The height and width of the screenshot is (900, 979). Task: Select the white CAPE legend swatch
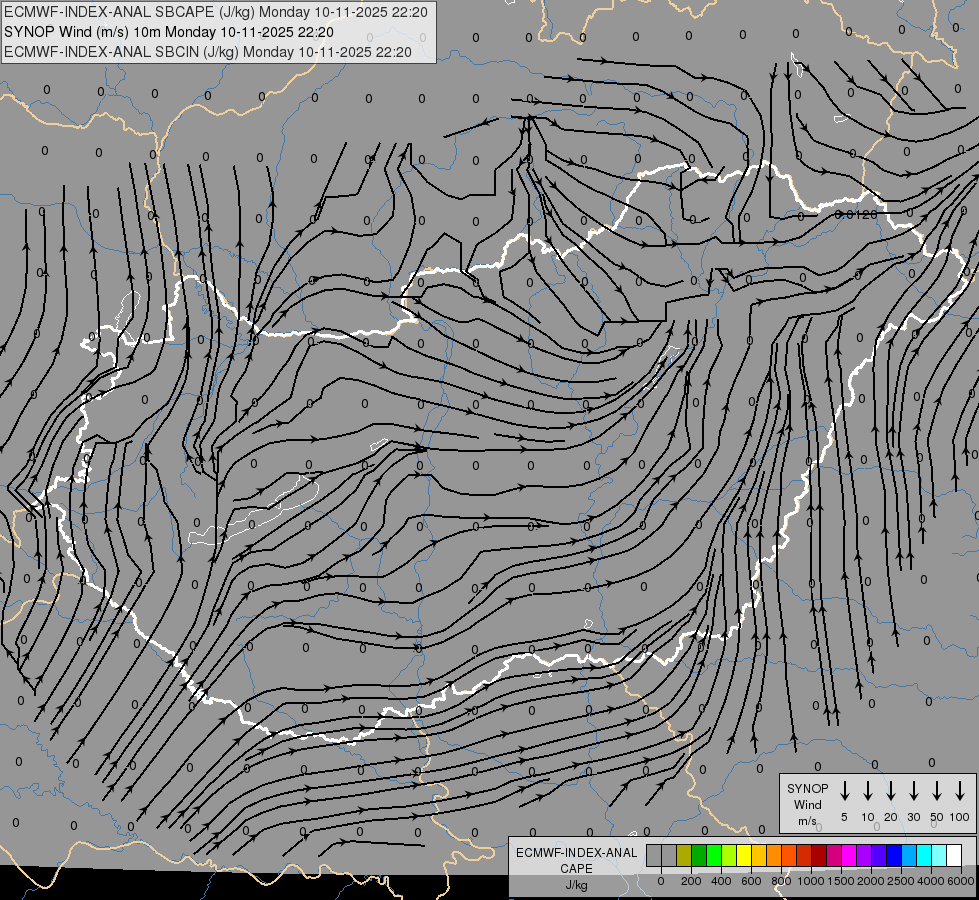(x=953, y=855)
